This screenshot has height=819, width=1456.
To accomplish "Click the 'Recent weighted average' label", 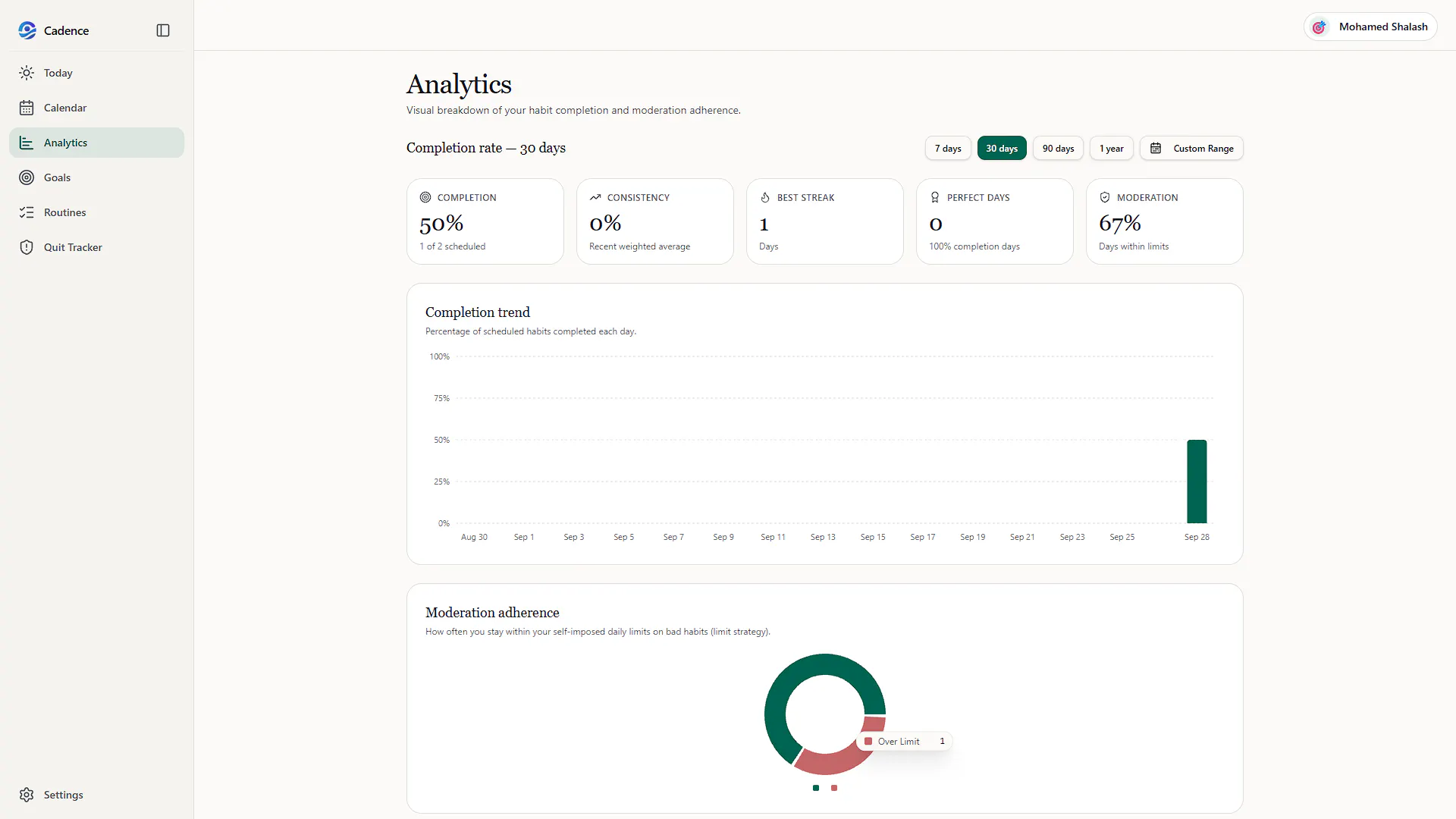I will point(639,246).
